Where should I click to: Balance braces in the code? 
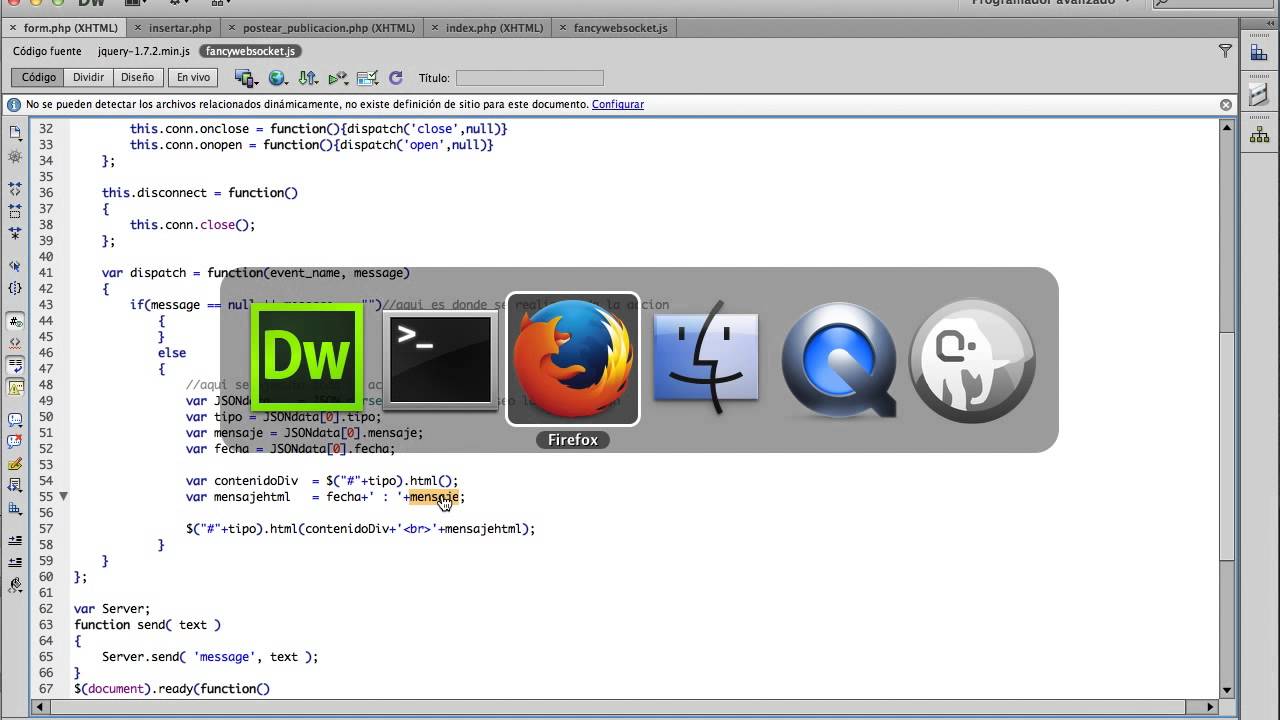pos(15,288)
